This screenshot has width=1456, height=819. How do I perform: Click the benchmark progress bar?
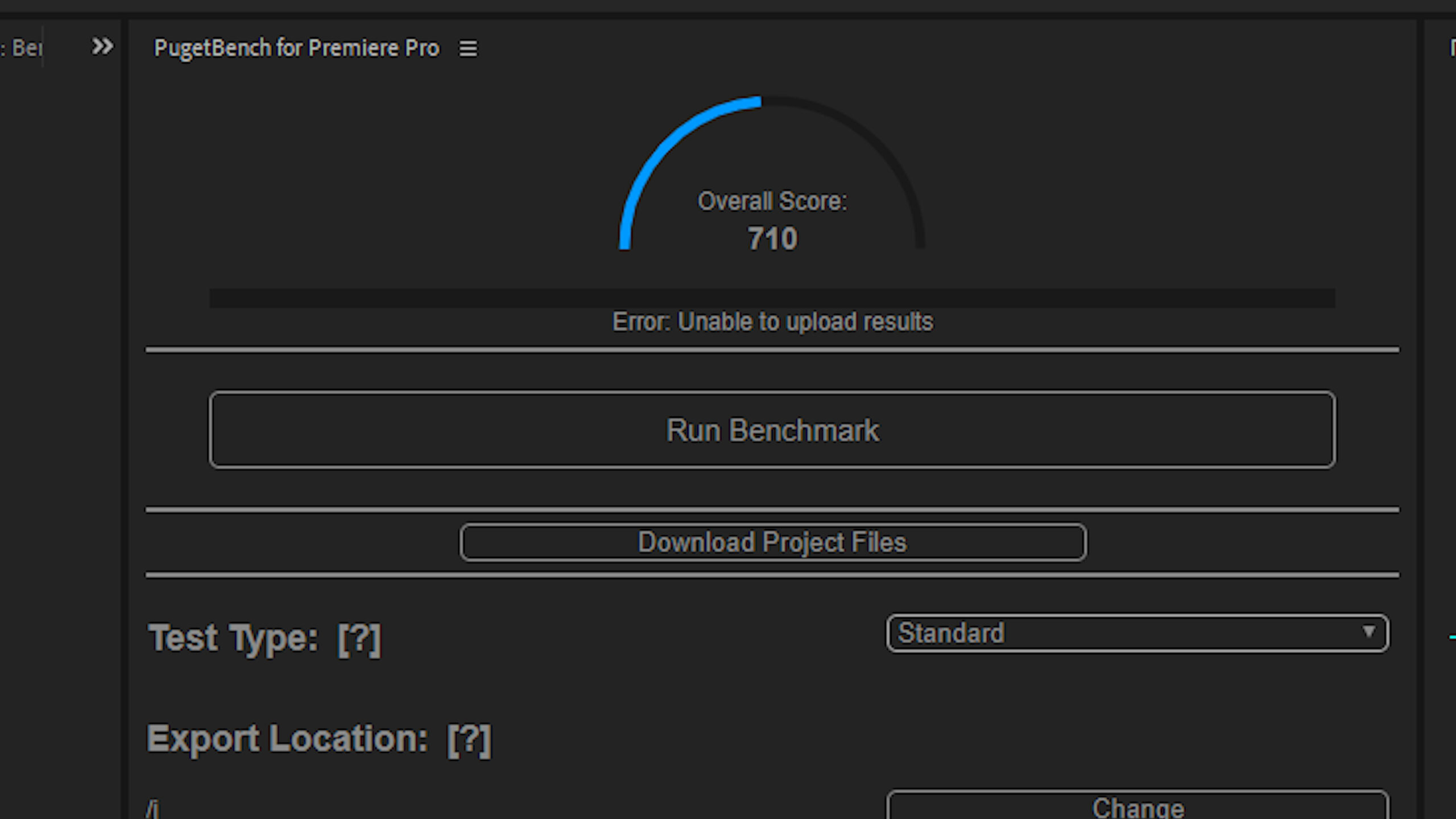pos(772,298)
